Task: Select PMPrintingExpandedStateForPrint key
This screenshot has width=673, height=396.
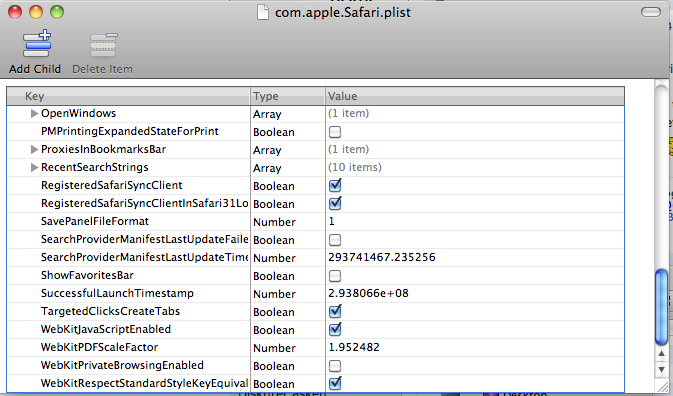Action: pos(130,131)
